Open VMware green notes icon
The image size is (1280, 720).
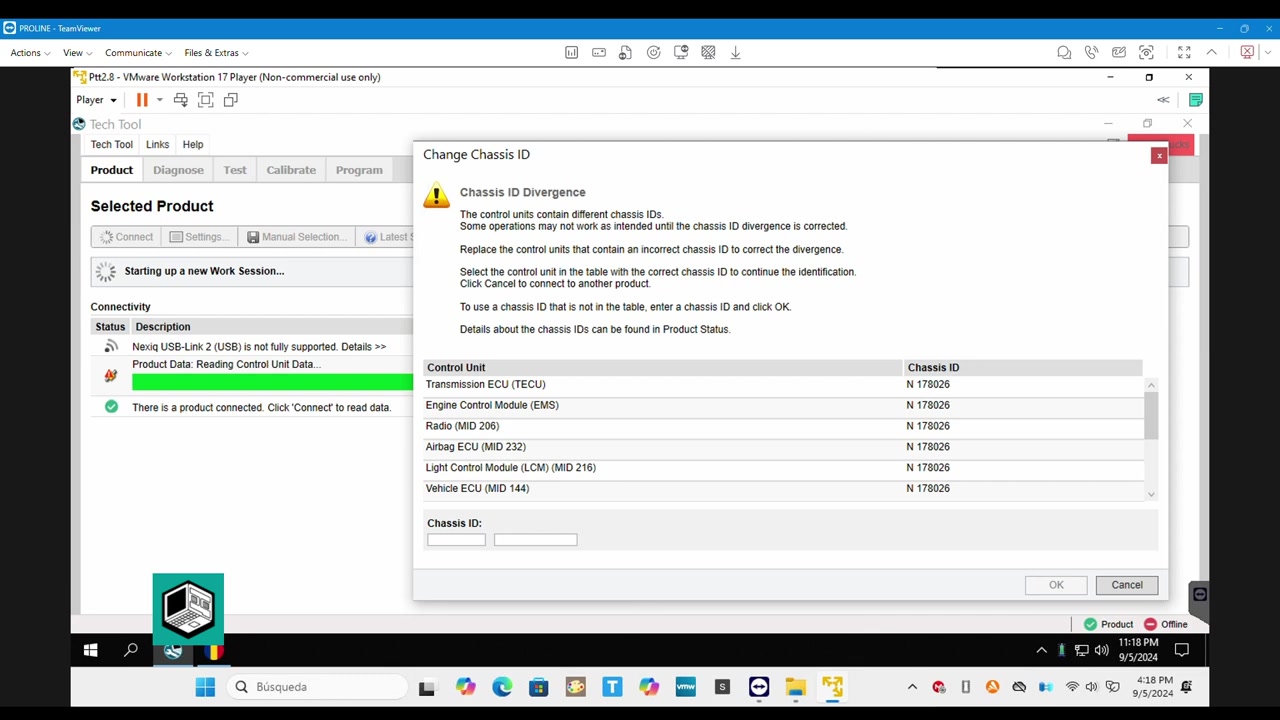click(1195, 100)
